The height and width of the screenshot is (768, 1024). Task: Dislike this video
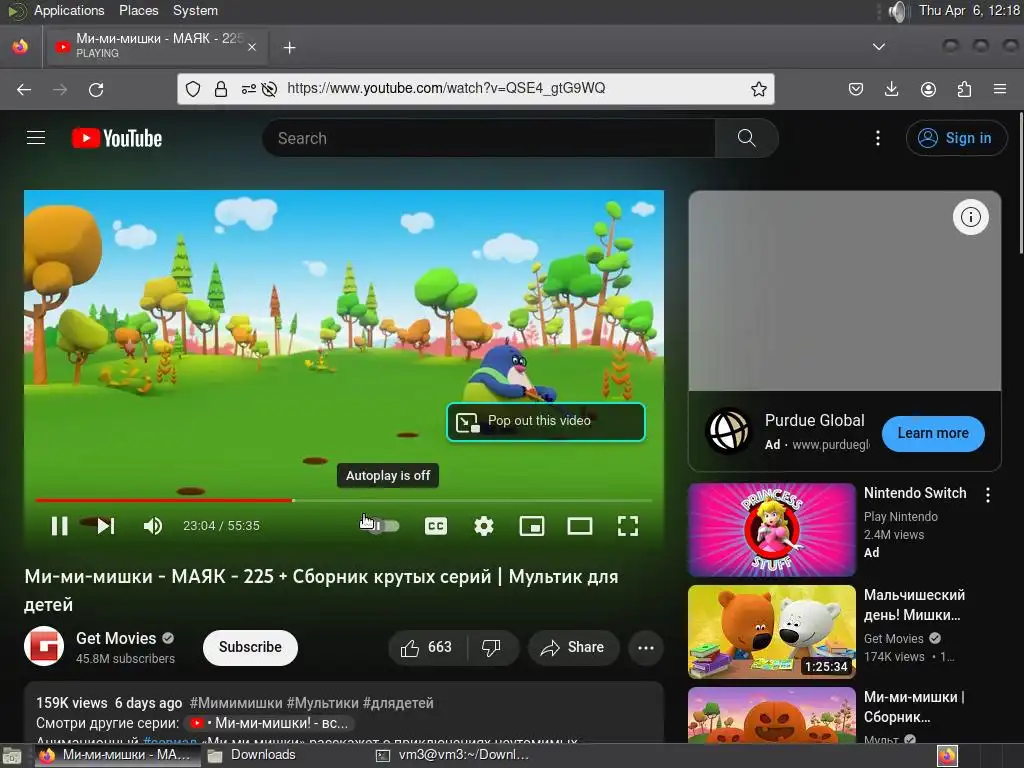coord(492,647)
